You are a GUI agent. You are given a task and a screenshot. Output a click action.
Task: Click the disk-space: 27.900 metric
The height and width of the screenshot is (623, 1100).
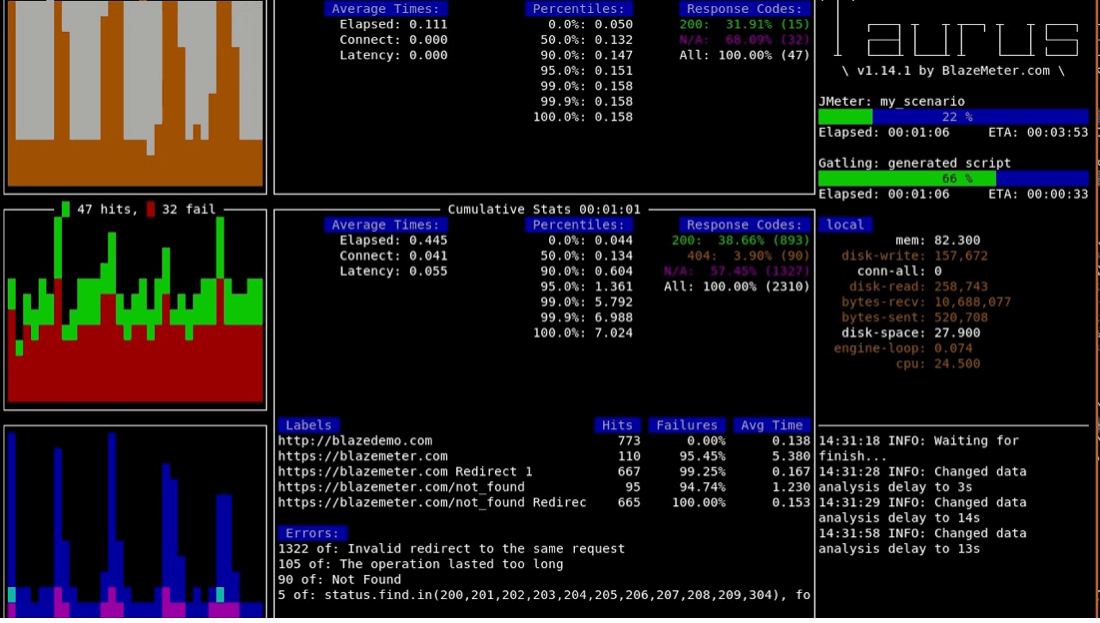tap(911, 333)
